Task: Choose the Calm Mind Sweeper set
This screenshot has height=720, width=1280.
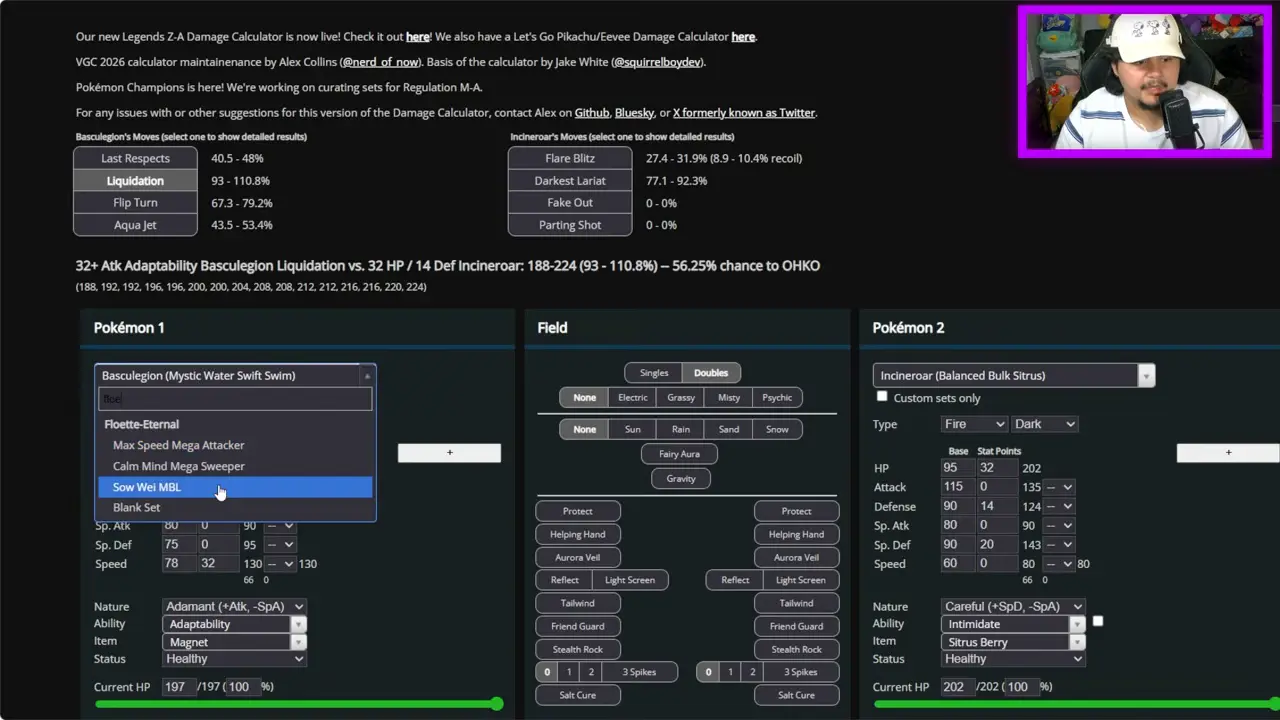Action: [235, 466]
